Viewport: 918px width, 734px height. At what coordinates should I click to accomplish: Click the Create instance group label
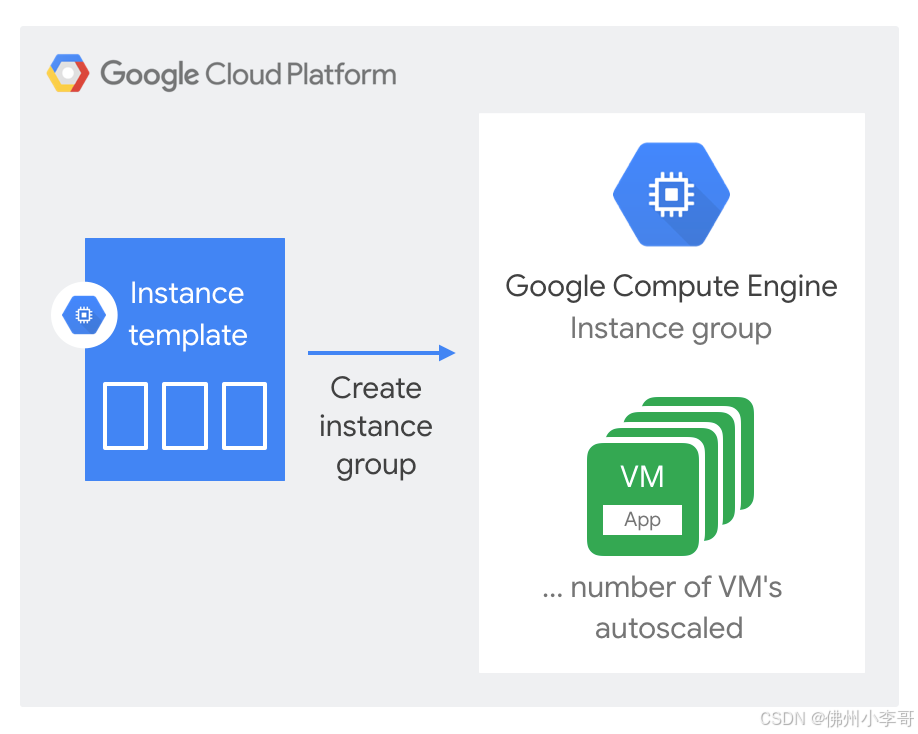[x=376, y=426]
